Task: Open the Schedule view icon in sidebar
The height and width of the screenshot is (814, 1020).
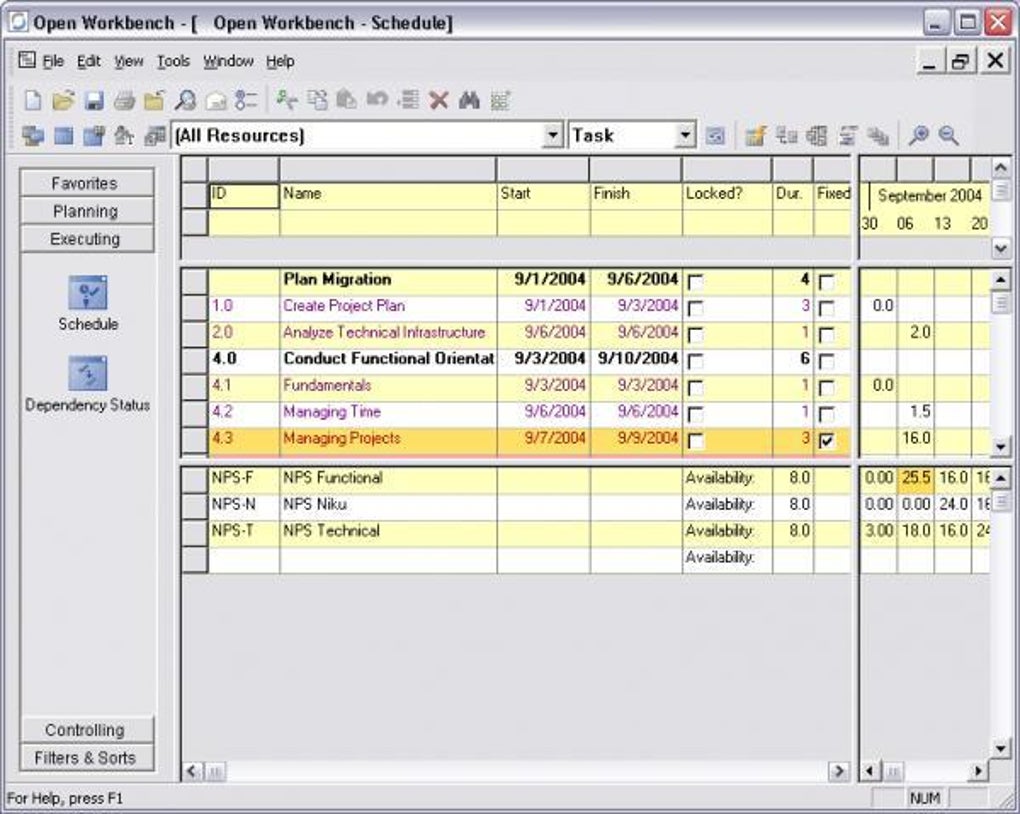Action: (88, 293)
